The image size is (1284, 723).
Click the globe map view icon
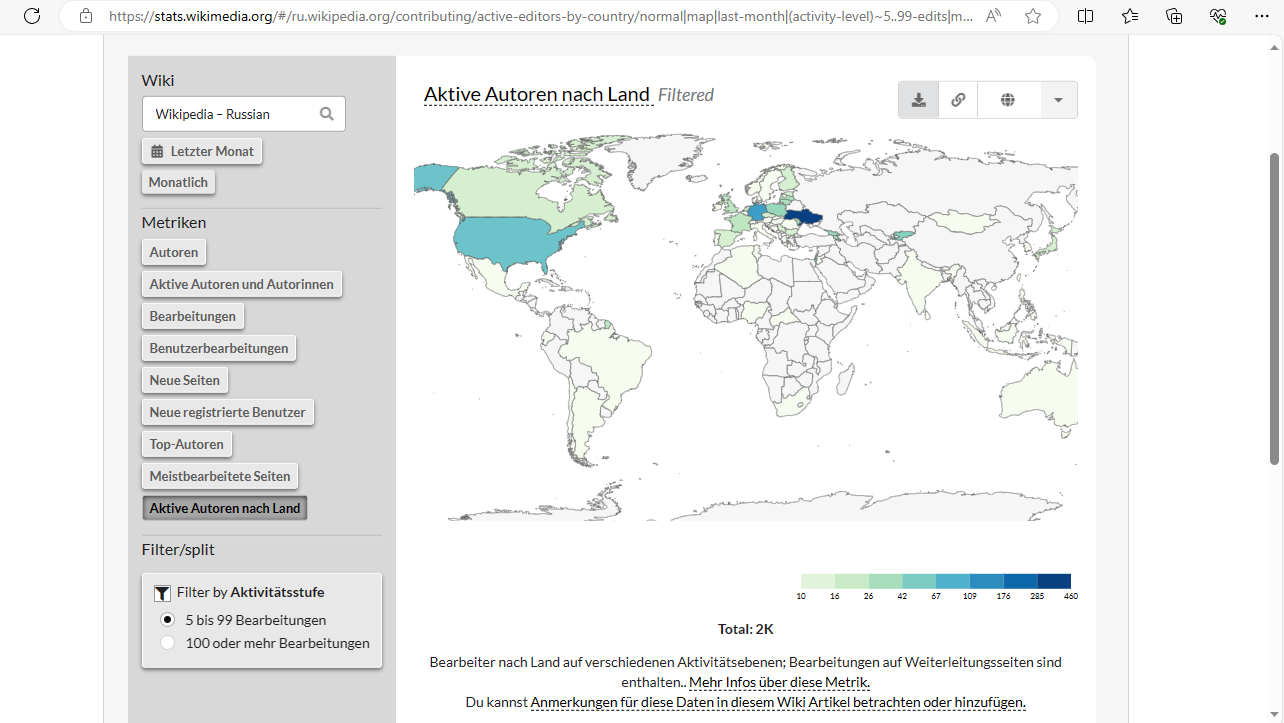pyautogui.click(x=1008, y=100)
